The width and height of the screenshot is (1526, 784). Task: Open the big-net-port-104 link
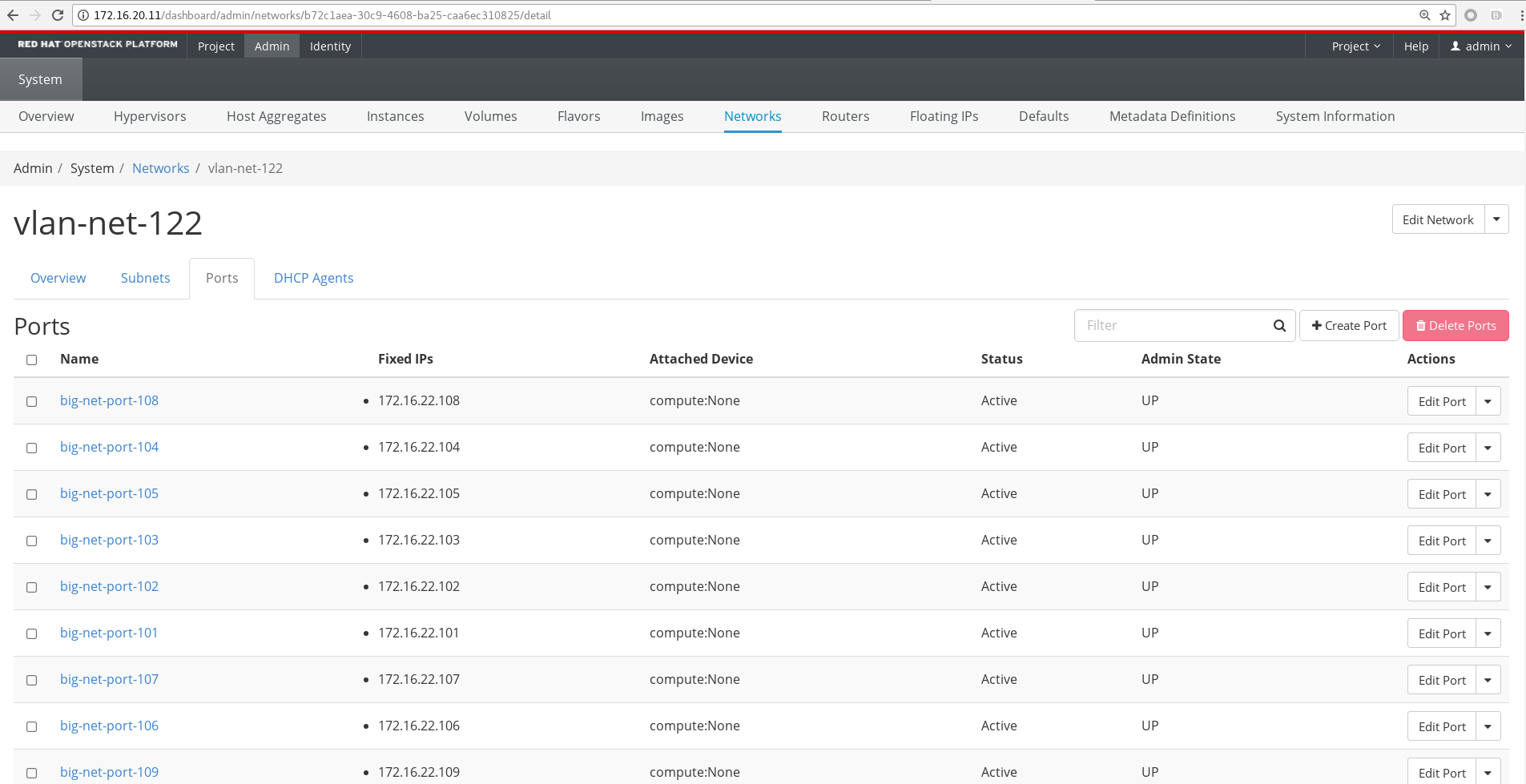tap(109, 447)
